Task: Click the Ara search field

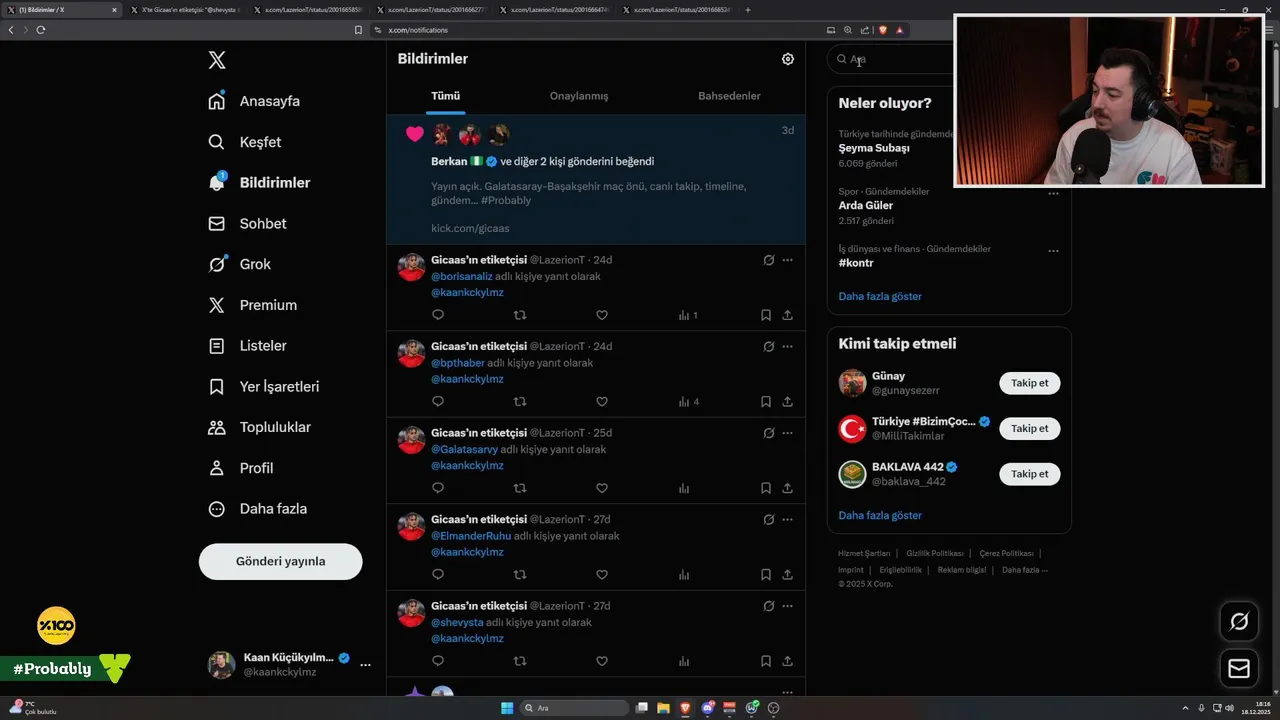Action: 890,59
